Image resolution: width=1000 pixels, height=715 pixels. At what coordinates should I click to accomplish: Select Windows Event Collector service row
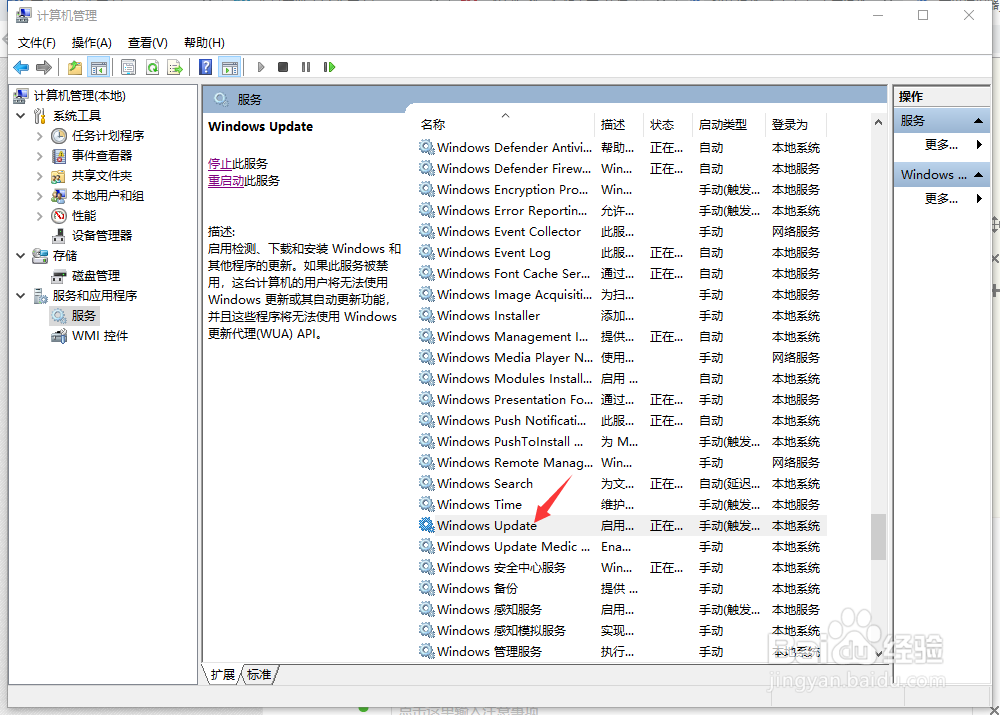[x=622, y=232]
